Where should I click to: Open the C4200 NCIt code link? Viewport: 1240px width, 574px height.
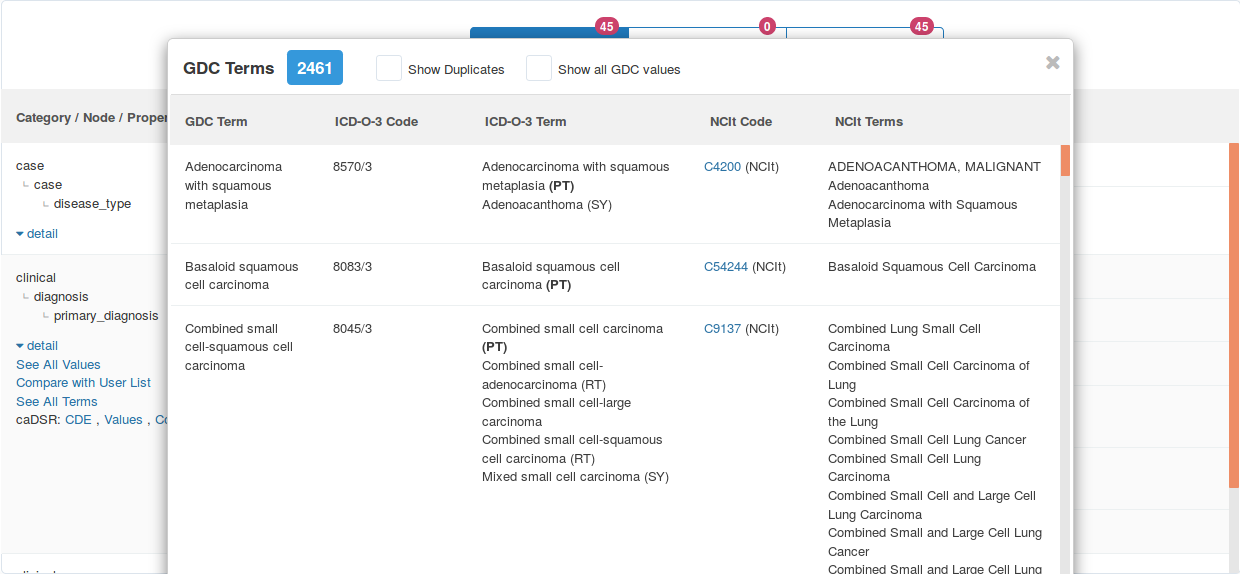point(722,167)
